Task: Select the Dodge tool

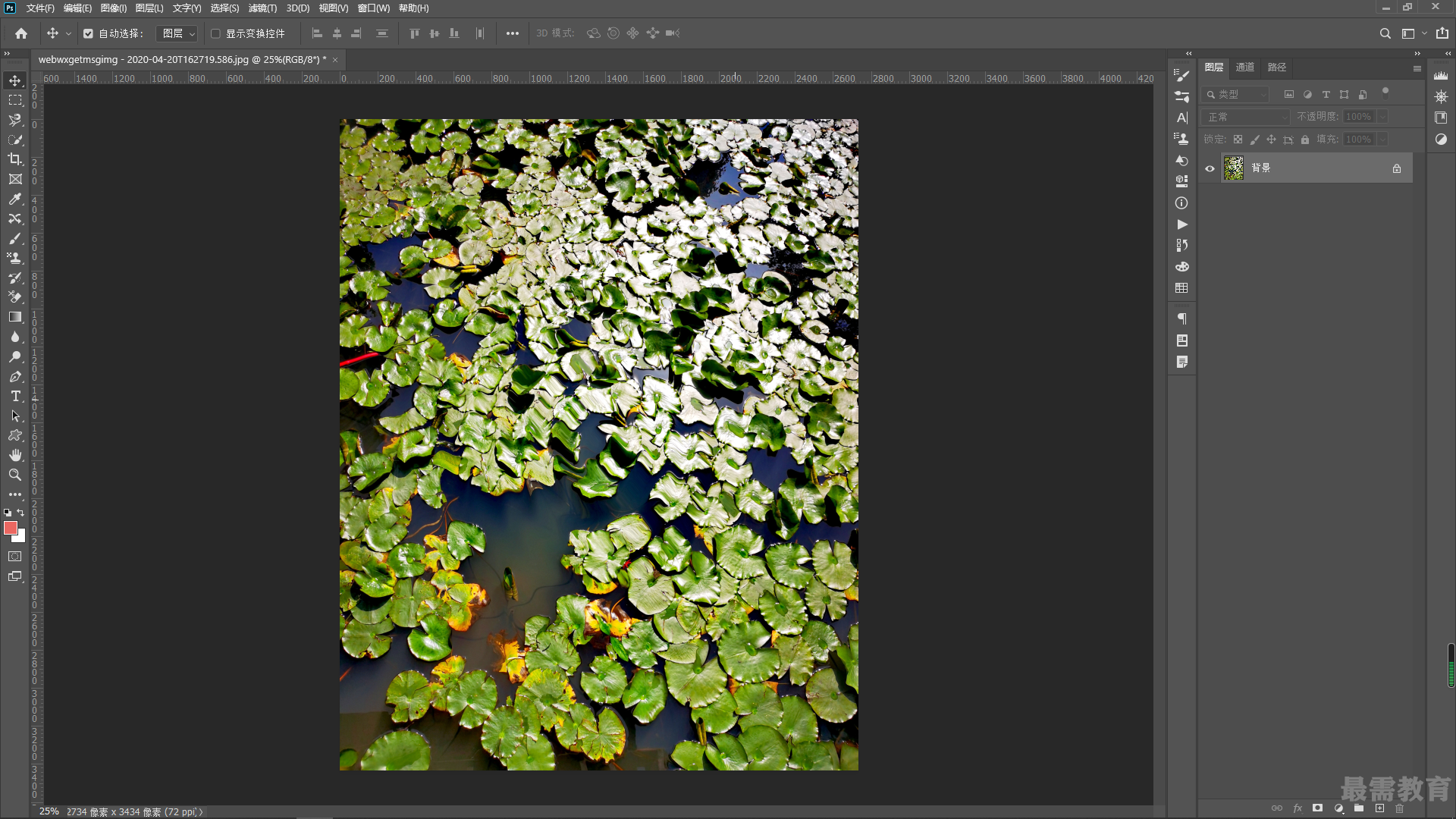Action: (x=15, y=356)
